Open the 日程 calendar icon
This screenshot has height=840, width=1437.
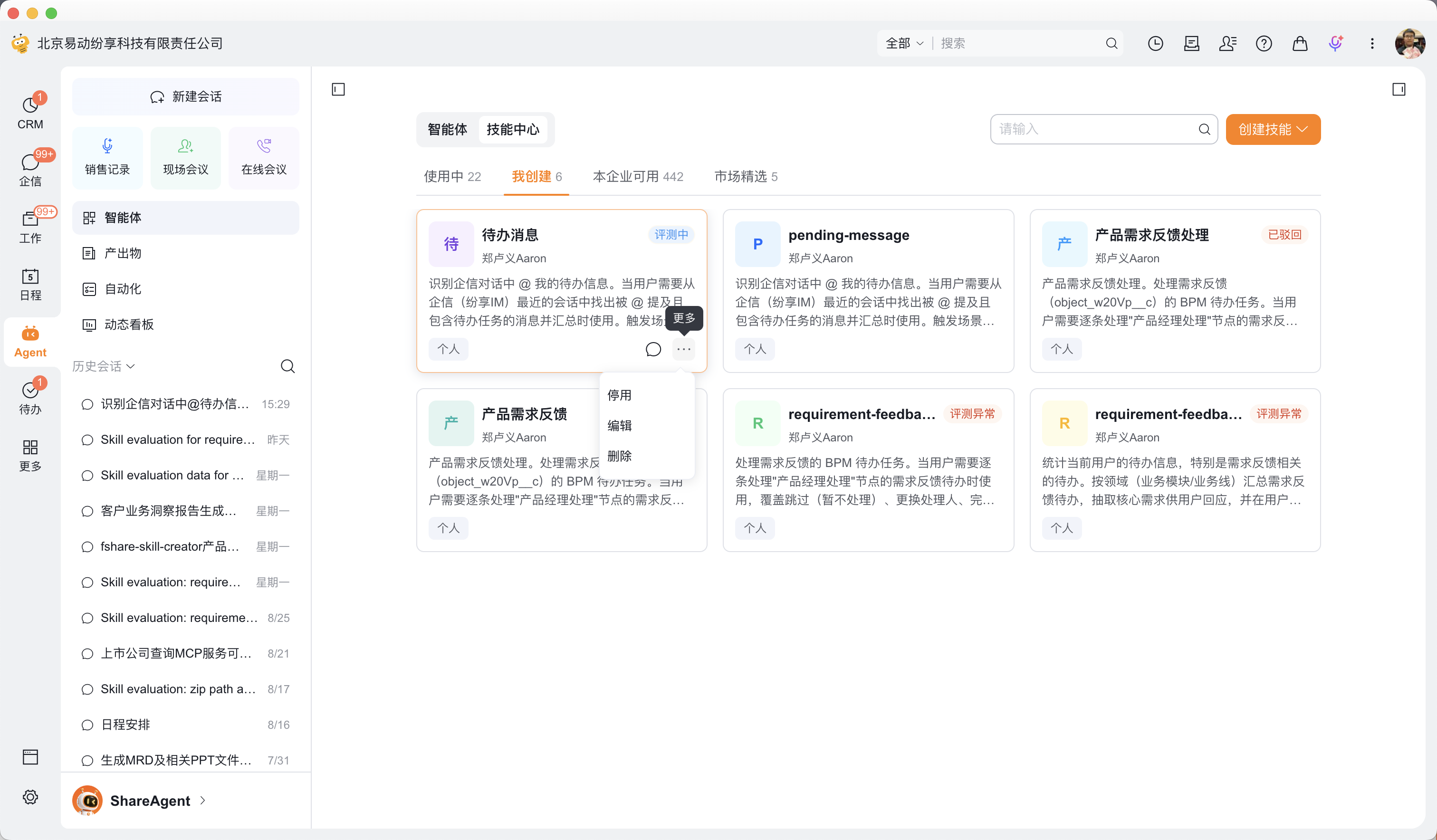click(30, 284)
